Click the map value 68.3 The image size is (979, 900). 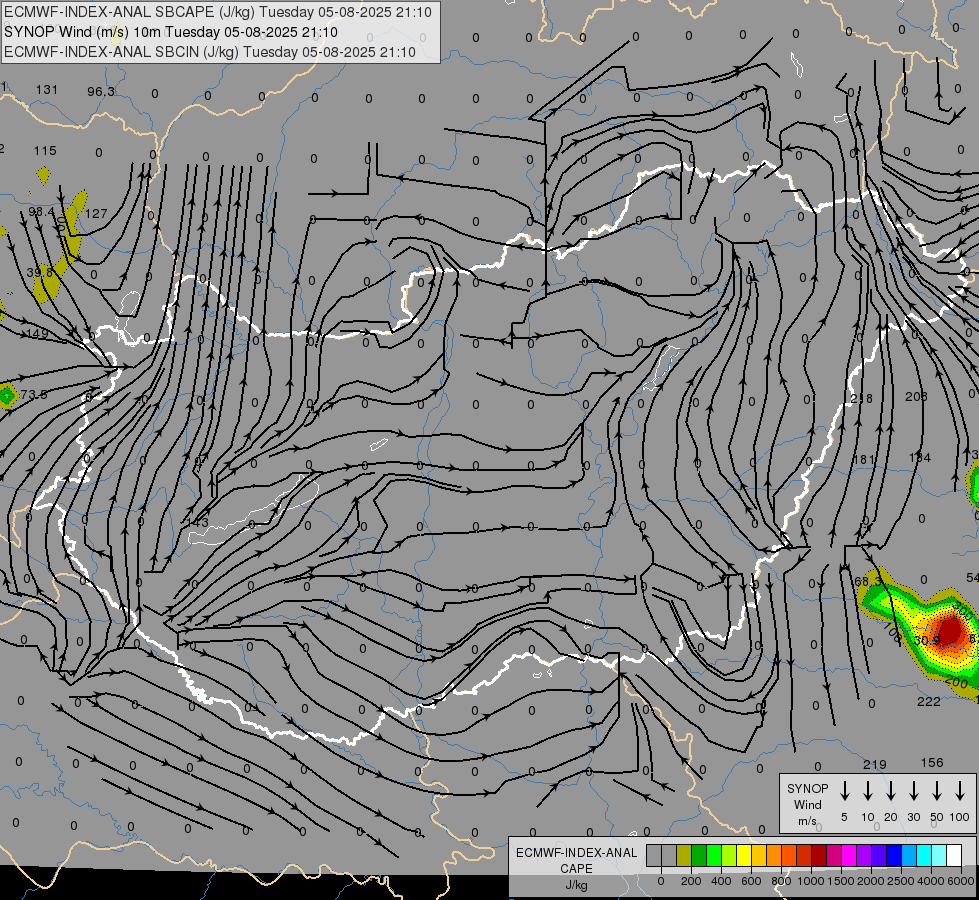tap(868, 581)
